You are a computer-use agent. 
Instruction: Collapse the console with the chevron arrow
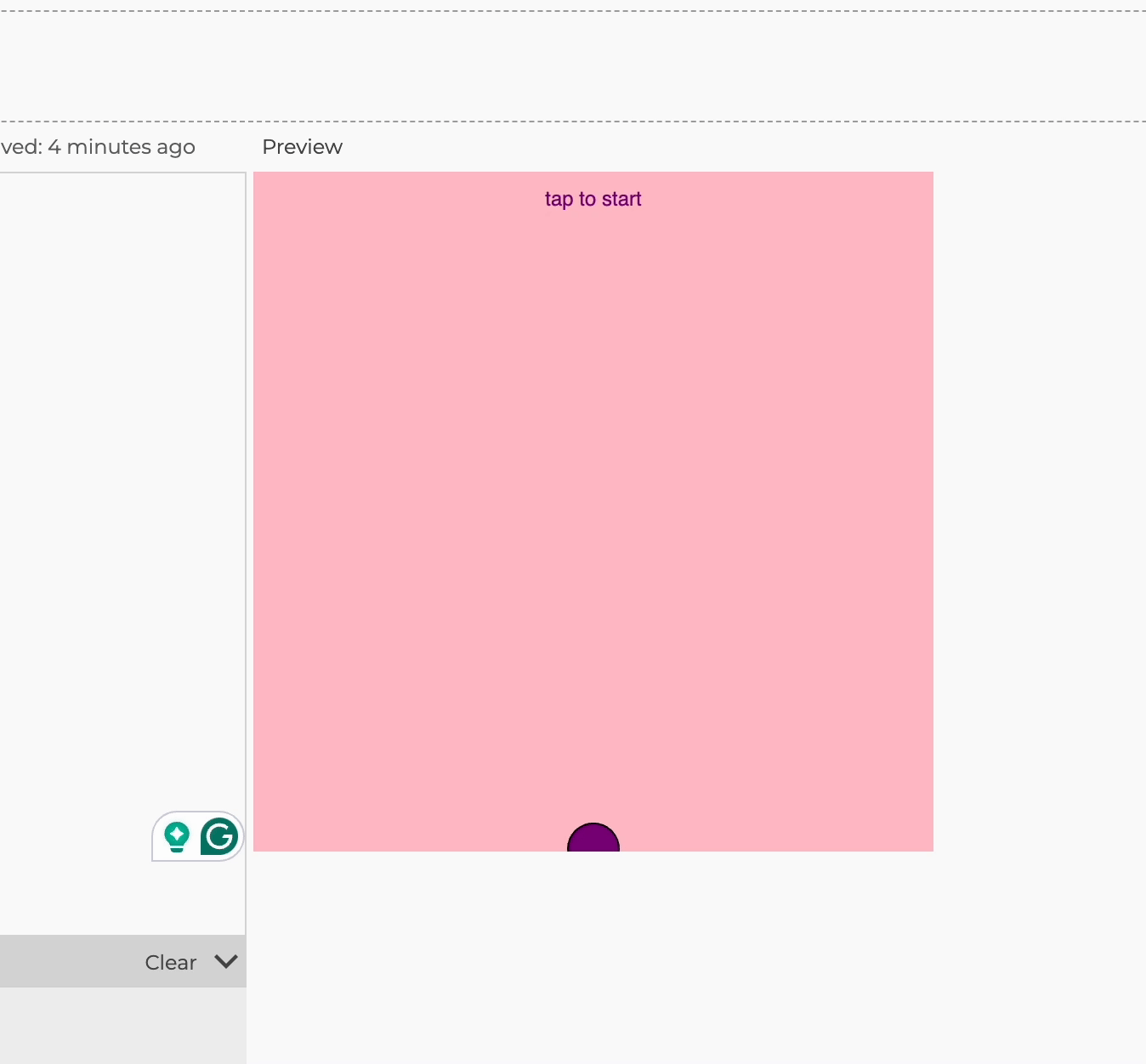[226, 961]
